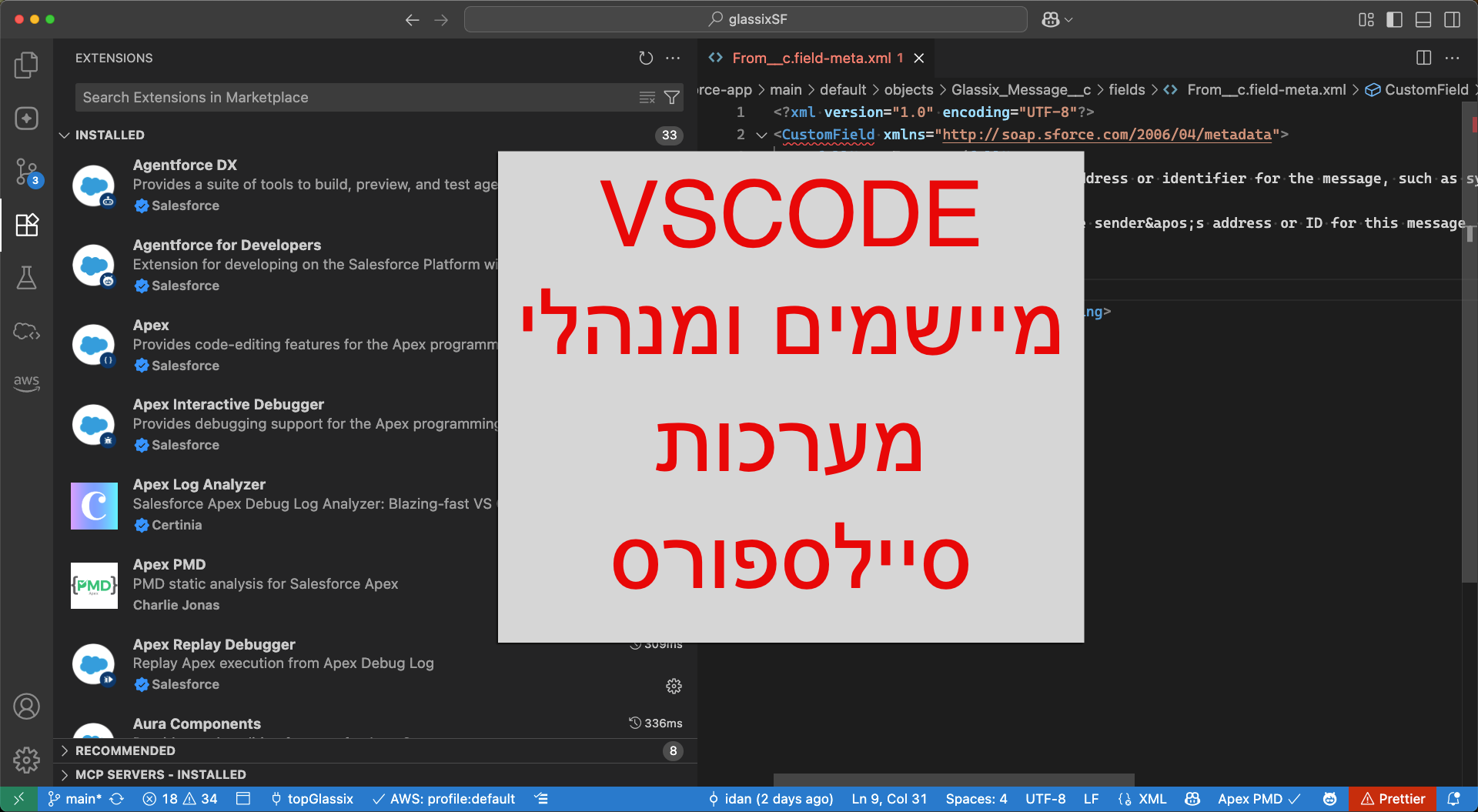Open the AWS toolkit panel
Screen dimensions: 1478x812
pyautogui.click(x=26, y=383)
